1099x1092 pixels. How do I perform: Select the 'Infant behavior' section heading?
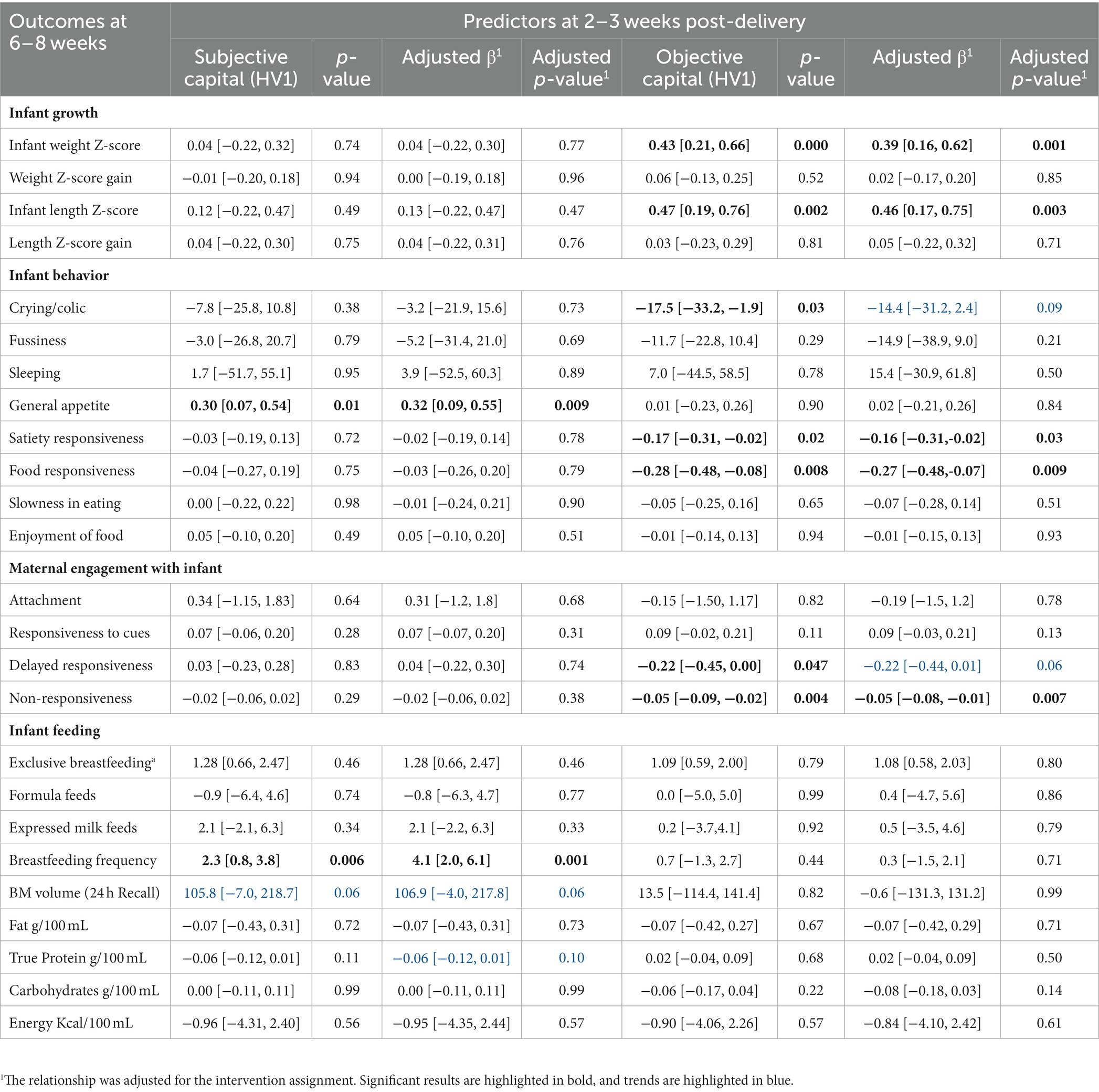pos(59,275)
